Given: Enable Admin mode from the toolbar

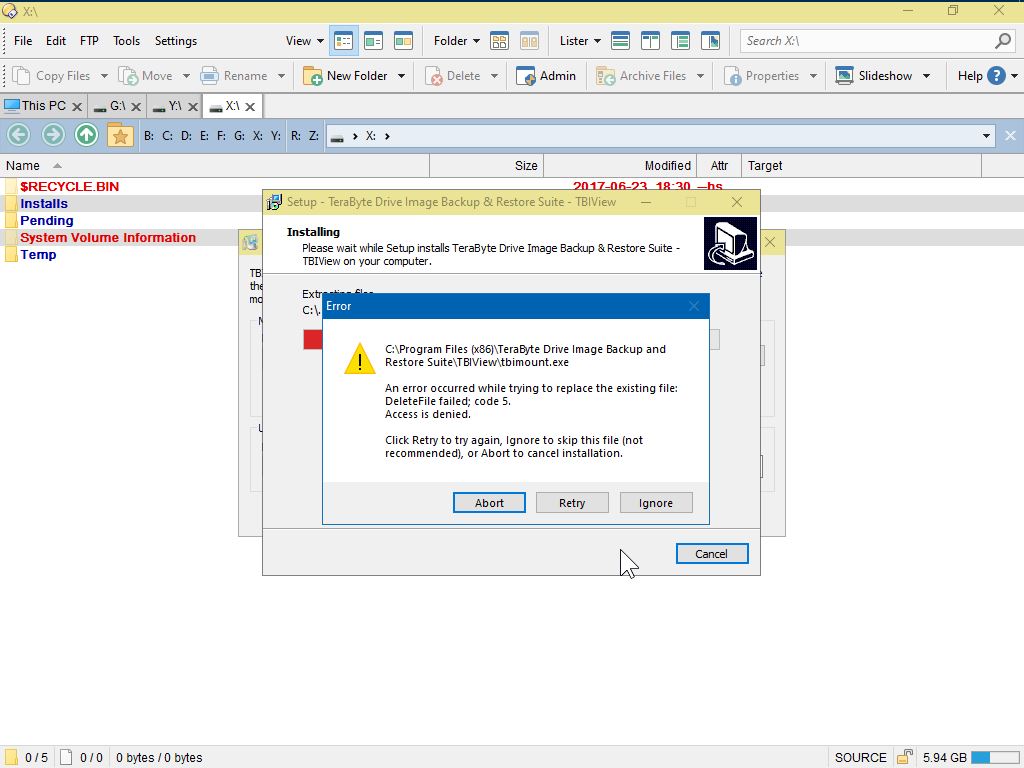Looking at the screenshot, I should 546,76.
